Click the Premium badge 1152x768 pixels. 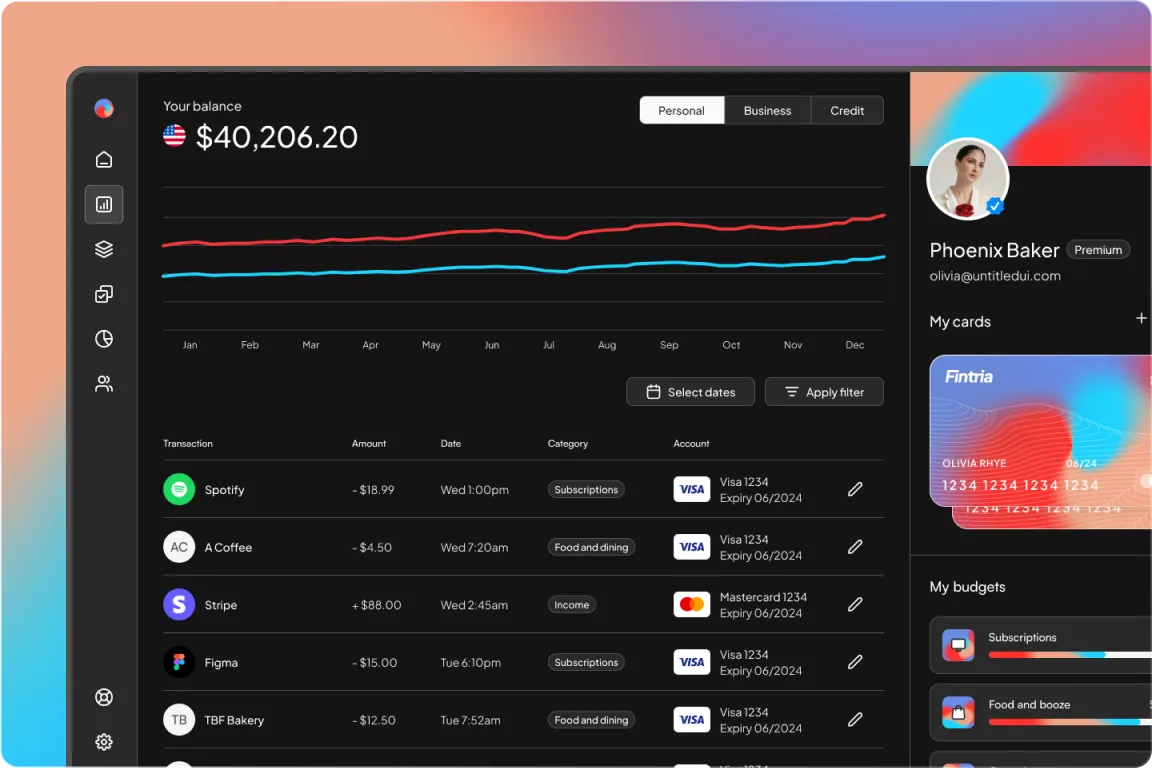coord(1098,250)
